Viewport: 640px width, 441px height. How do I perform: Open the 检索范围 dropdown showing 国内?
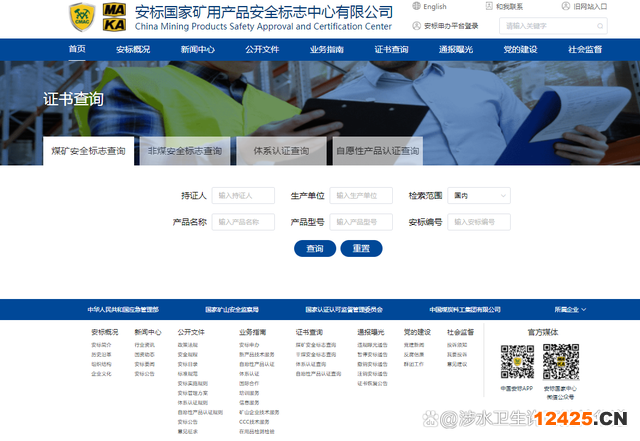click(x=479, y=196)
